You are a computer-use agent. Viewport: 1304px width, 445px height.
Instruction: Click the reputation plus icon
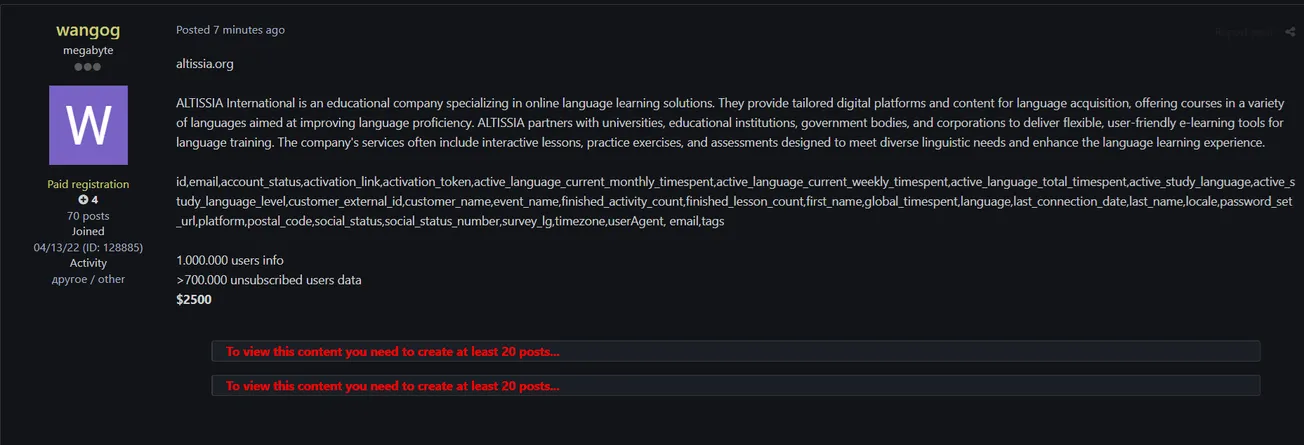[83, 200]
